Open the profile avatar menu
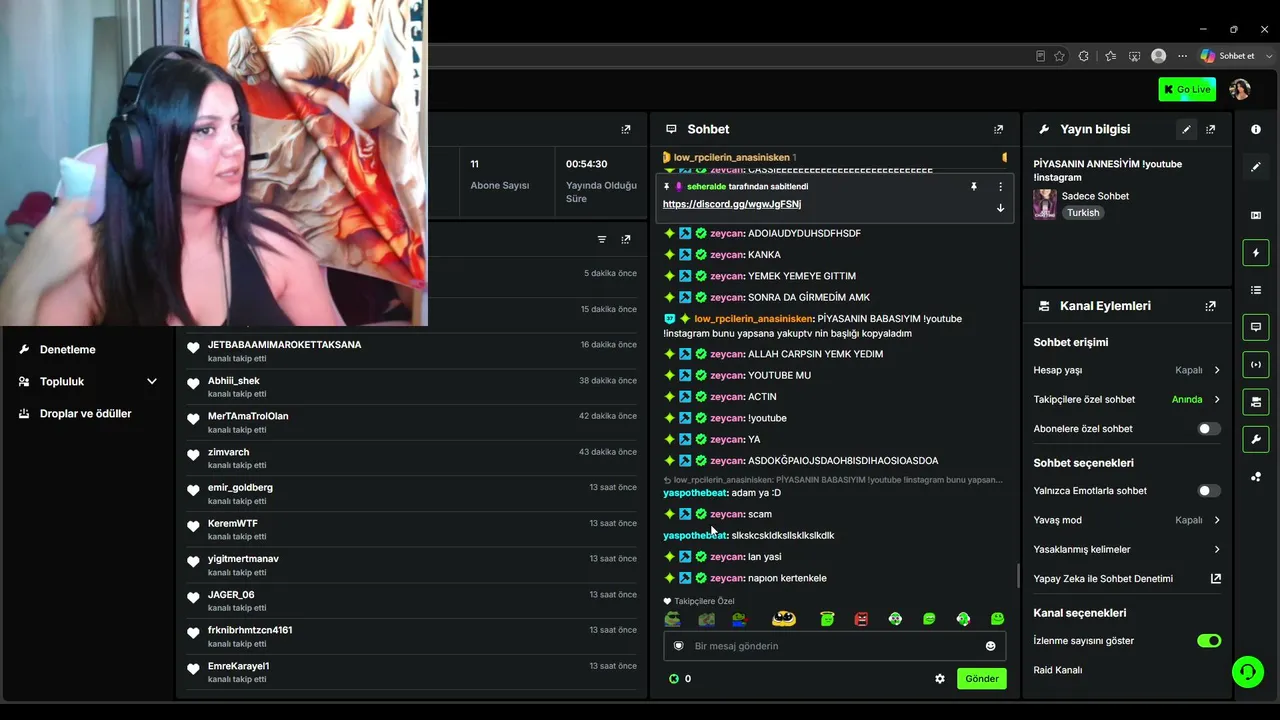Image resolution: width=1280 pixels, height=720 pixels. pos(1240,89)
